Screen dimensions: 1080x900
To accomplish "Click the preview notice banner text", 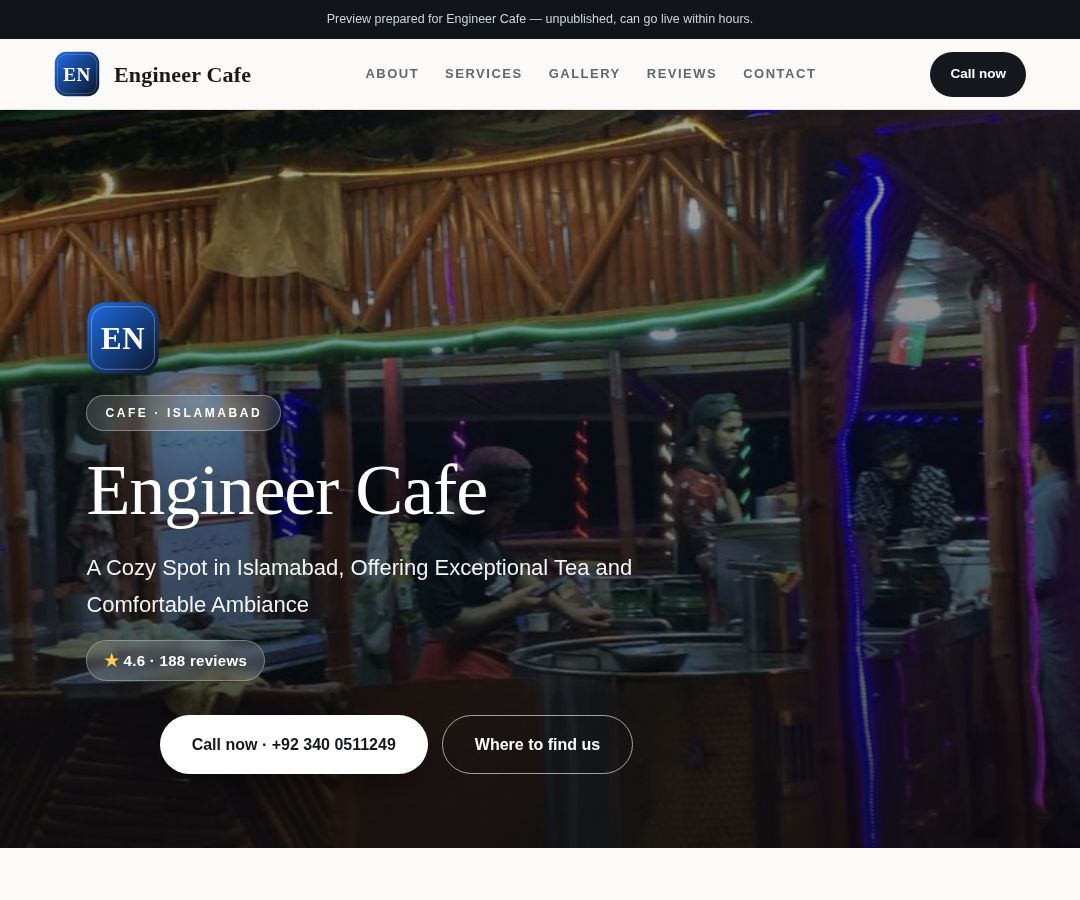I will (x=540, y=19).
